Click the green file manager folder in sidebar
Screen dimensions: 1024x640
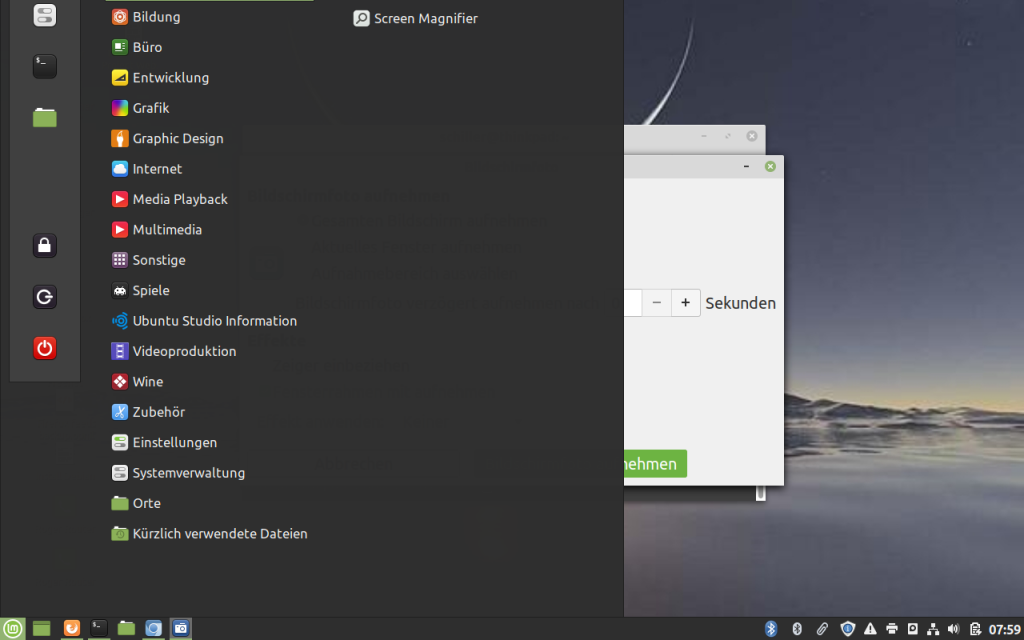click(x=44, y=117)
